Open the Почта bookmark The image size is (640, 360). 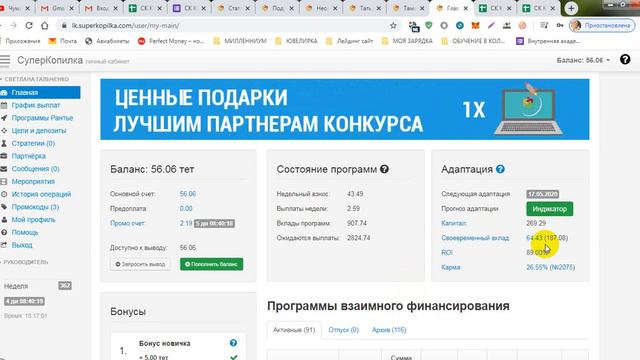[x=62, y=41]
